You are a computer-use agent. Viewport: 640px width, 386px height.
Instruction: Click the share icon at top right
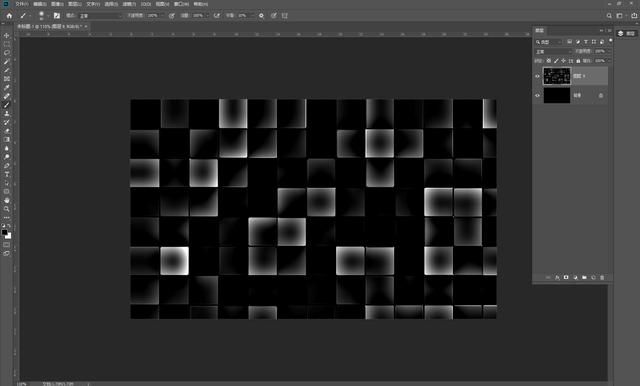pyautogui.click(x=634, y=16)
